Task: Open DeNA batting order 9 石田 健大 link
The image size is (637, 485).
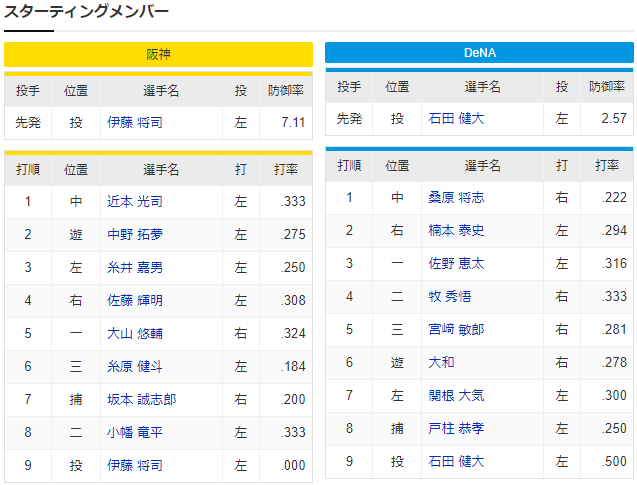Action: coord(456,461)
